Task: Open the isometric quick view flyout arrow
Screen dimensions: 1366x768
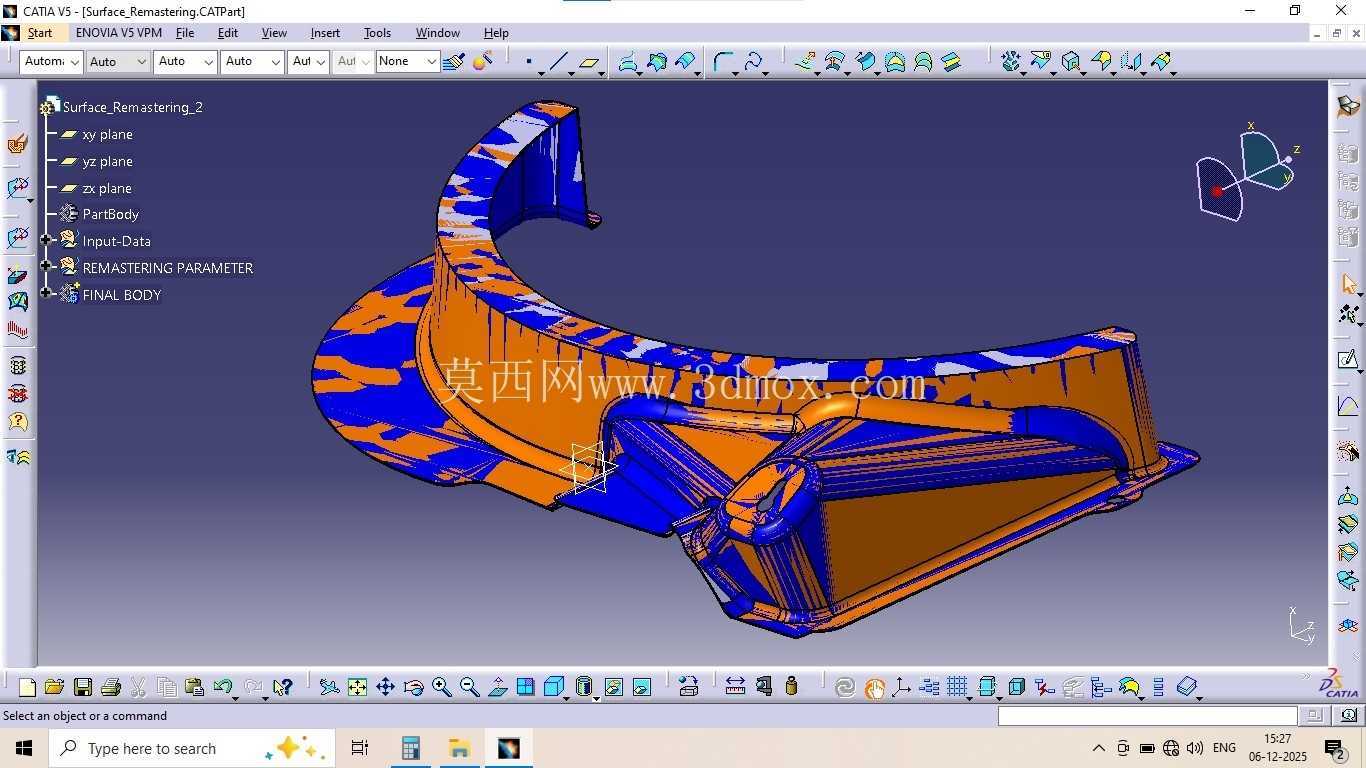Action: click(566, 697)
